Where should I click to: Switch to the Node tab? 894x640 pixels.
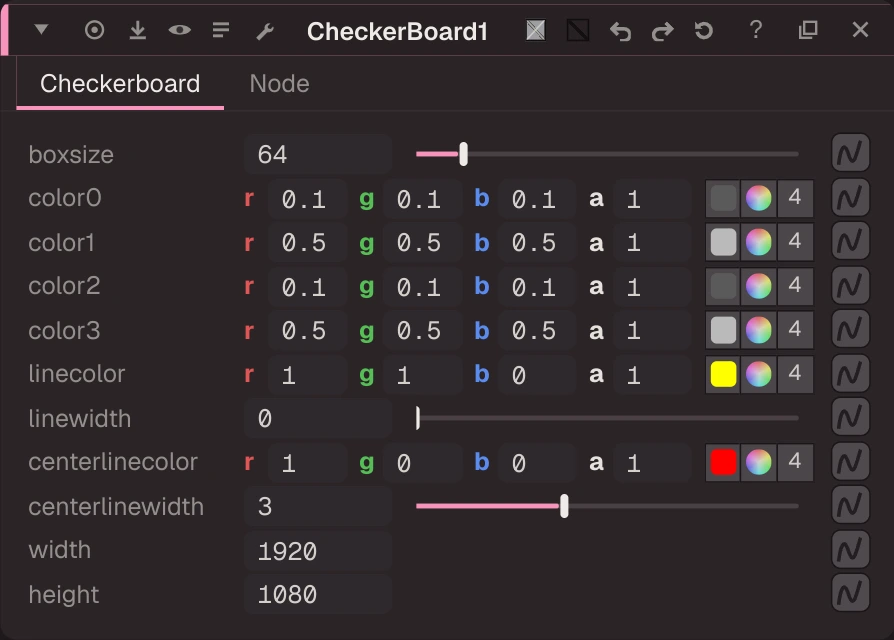pyautogui.click(x=279, y=84)
